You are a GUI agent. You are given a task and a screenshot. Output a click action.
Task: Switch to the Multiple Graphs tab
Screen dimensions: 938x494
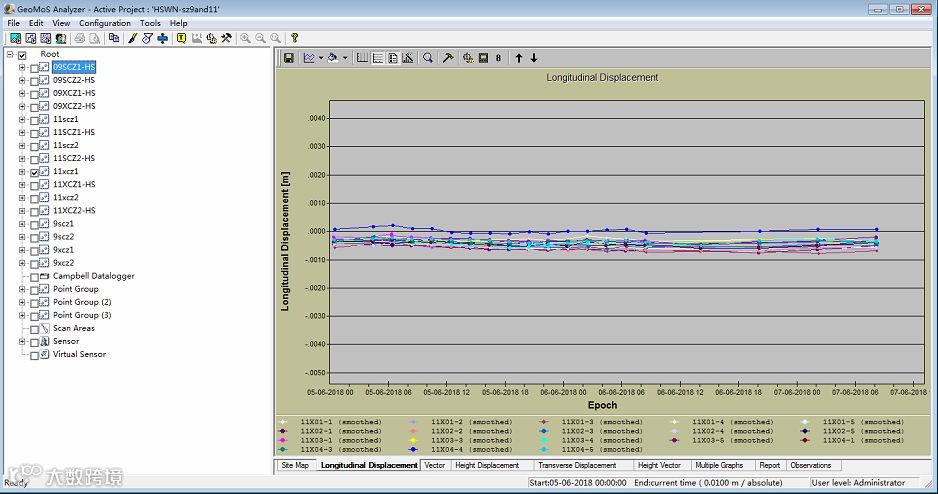(x=719, y=465)
